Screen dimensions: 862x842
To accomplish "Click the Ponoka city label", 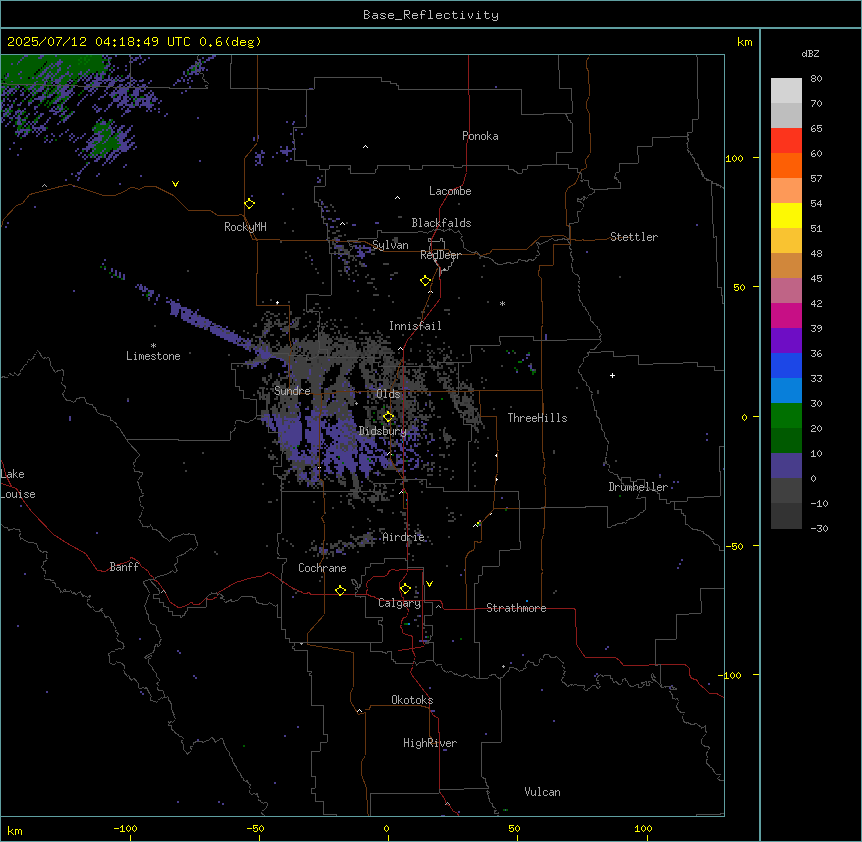I will 480,136.
